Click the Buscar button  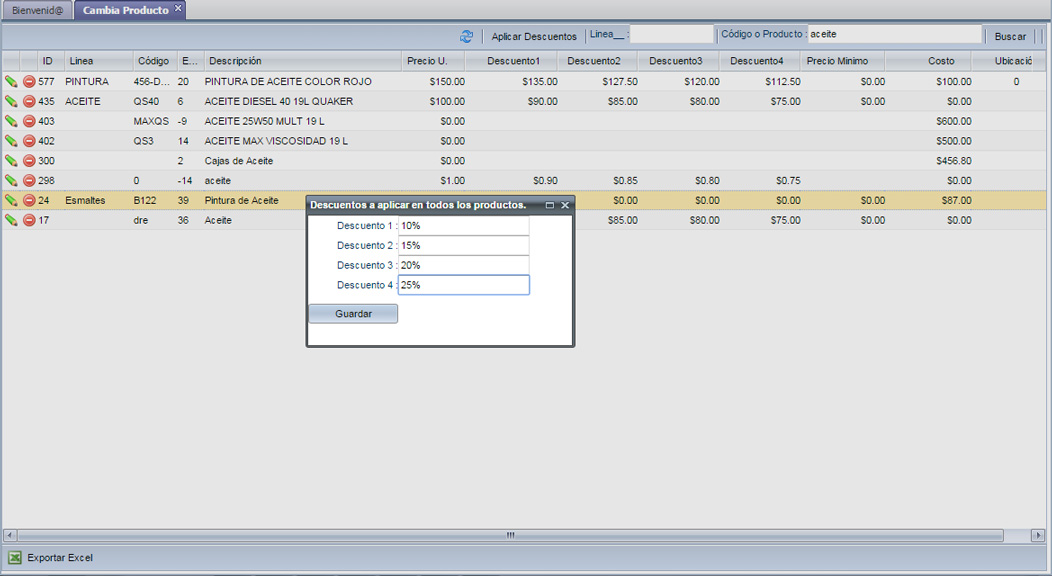(x=1010, y=36)
